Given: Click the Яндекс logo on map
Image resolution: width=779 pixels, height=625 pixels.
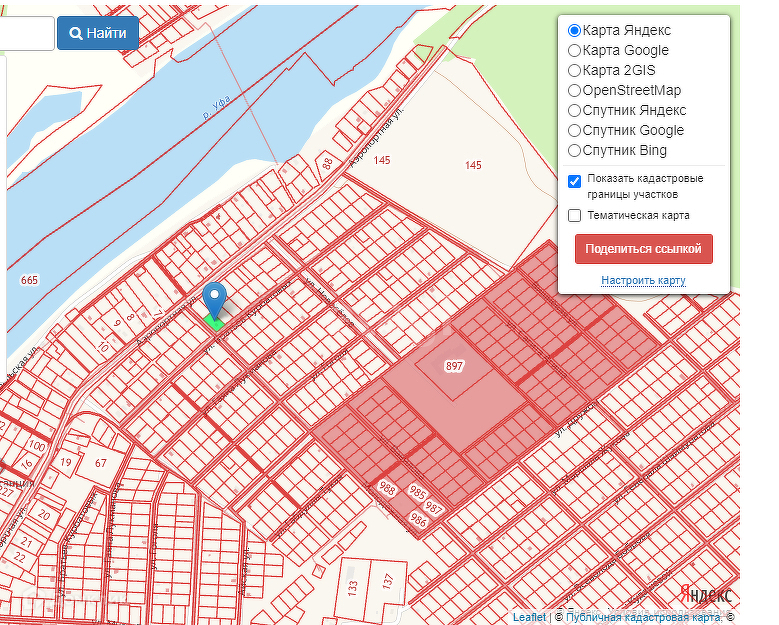Looking at the screenshot, I should [706, 594].
